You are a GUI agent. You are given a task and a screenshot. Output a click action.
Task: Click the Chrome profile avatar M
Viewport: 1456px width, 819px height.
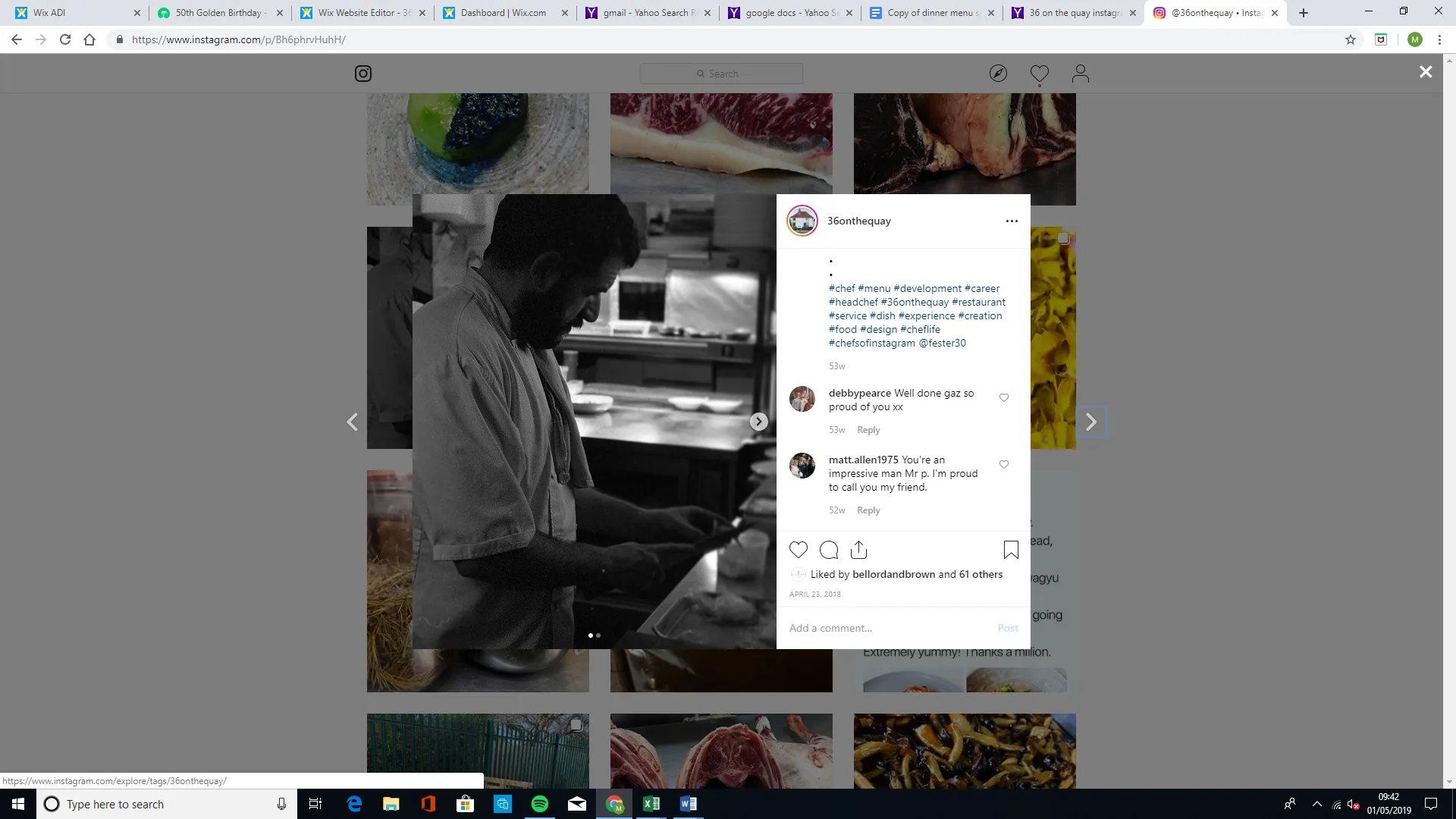pos(1415,39)
